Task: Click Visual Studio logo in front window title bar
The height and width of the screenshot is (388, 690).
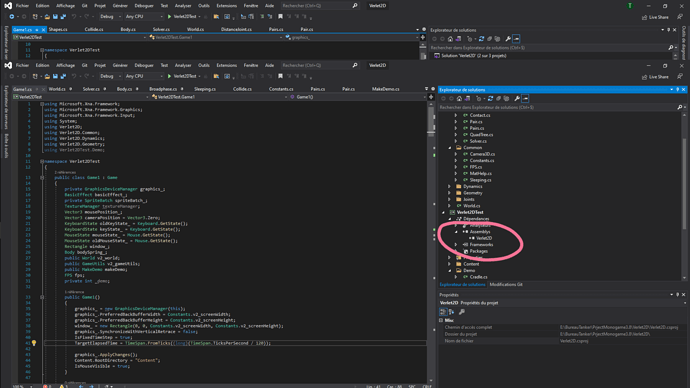Action: (x=8, y=65)
